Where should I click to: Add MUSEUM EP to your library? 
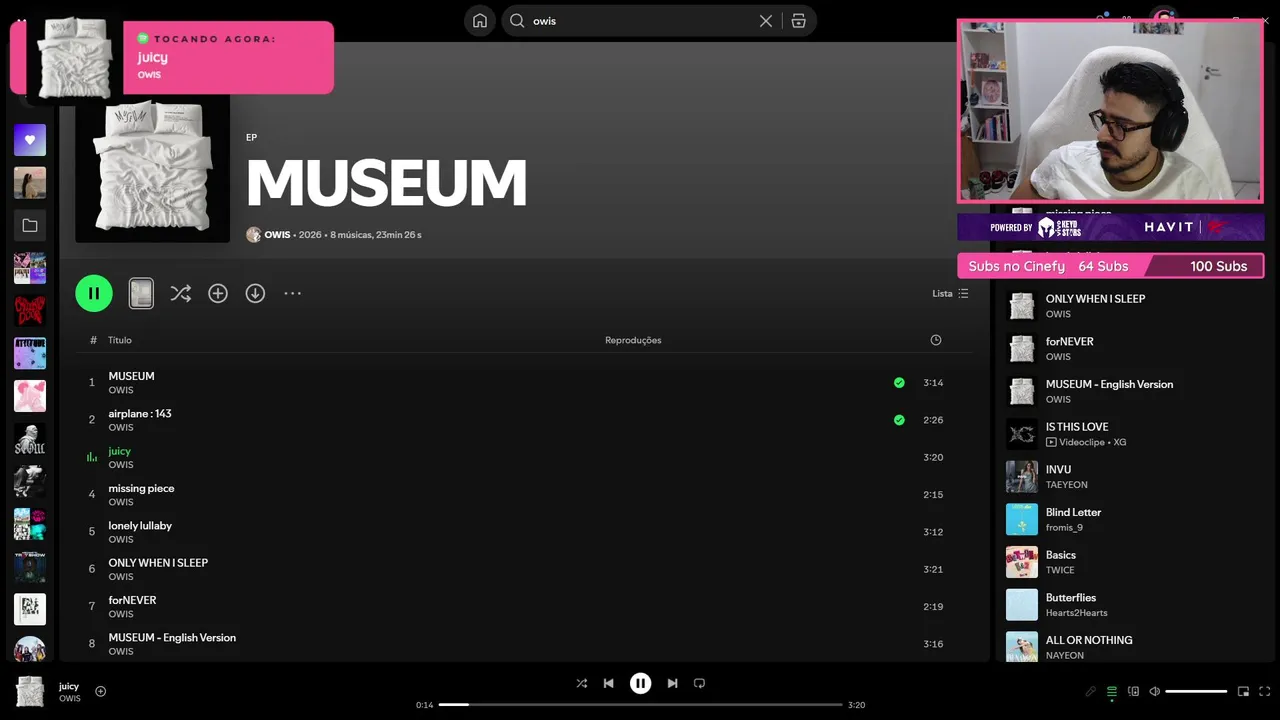218,293
